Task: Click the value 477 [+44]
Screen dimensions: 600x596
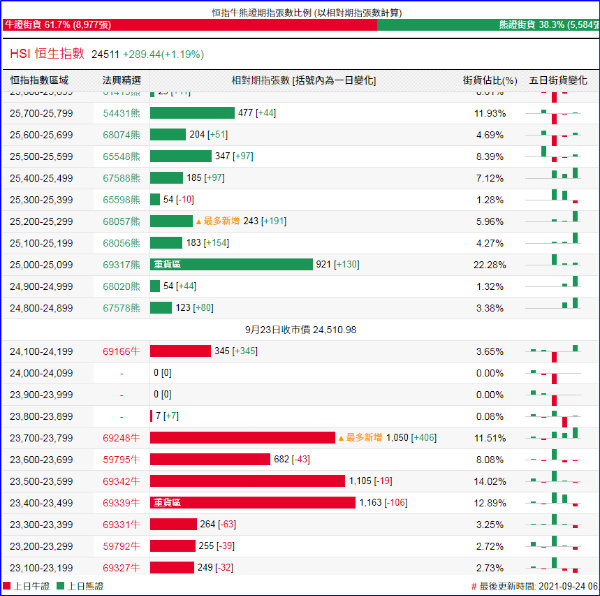Action: coord(257,113)
